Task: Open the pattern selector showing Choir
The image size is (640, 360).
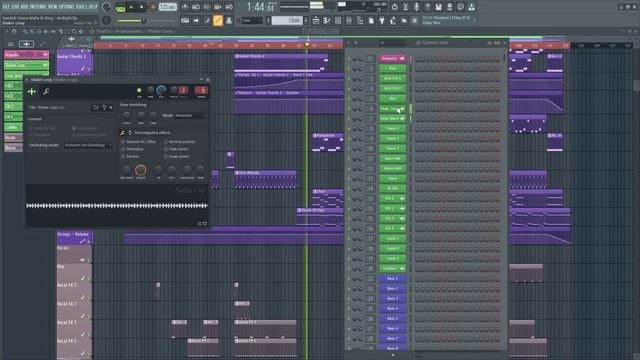Action: pos(288,20)
